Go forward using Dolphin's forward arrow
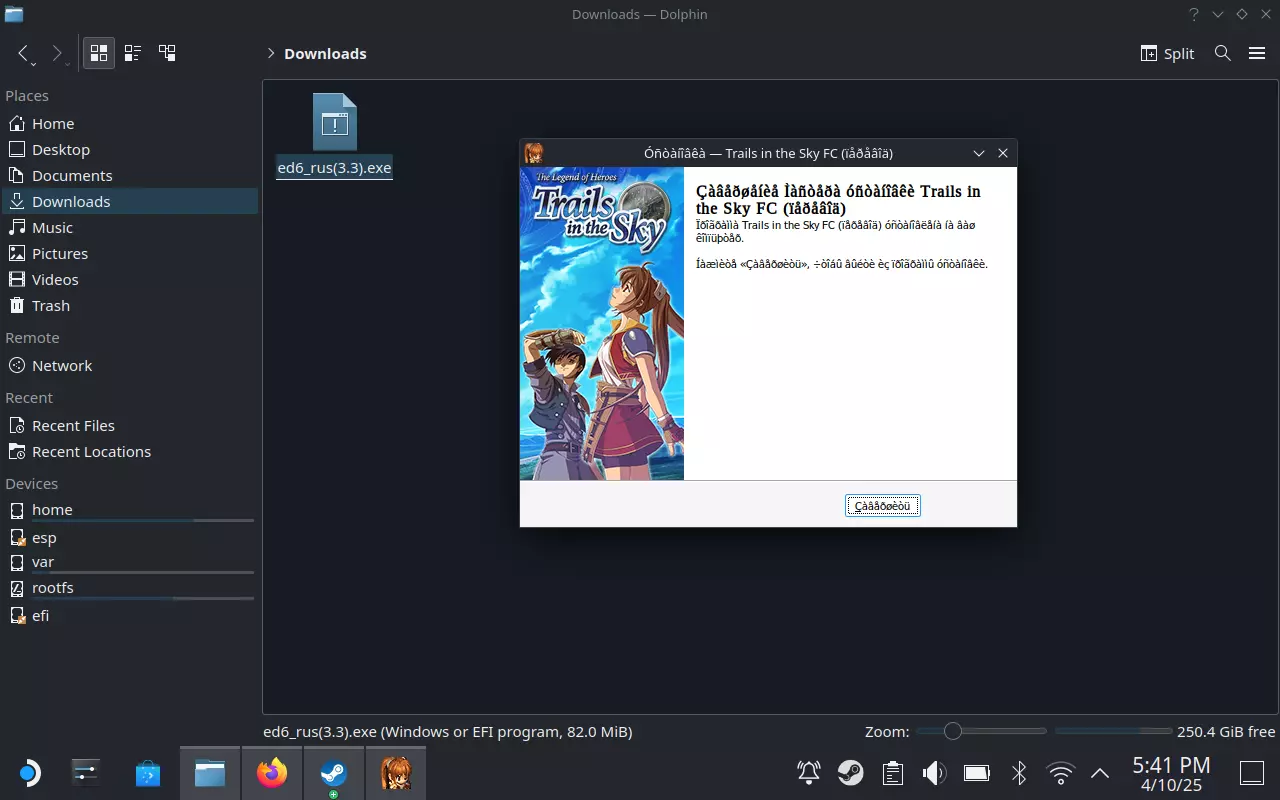This screenshot has height=800, width=1280. pos(59,54)
